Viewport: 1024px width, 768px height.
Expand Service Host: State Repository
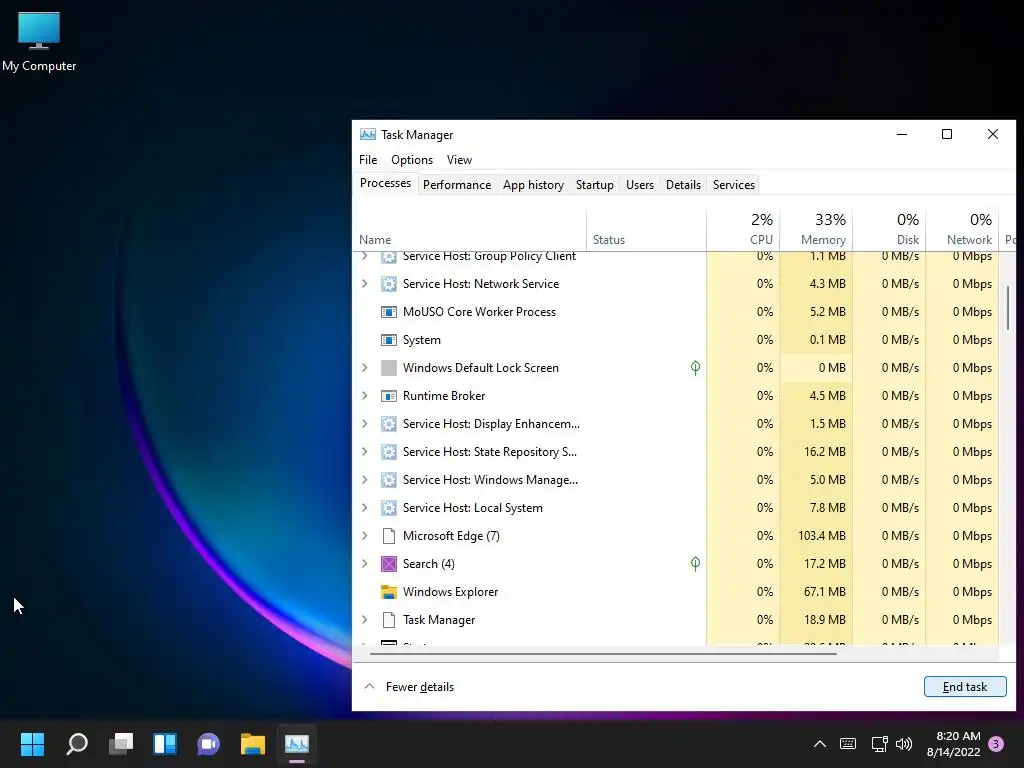click(x=364, y=452)
